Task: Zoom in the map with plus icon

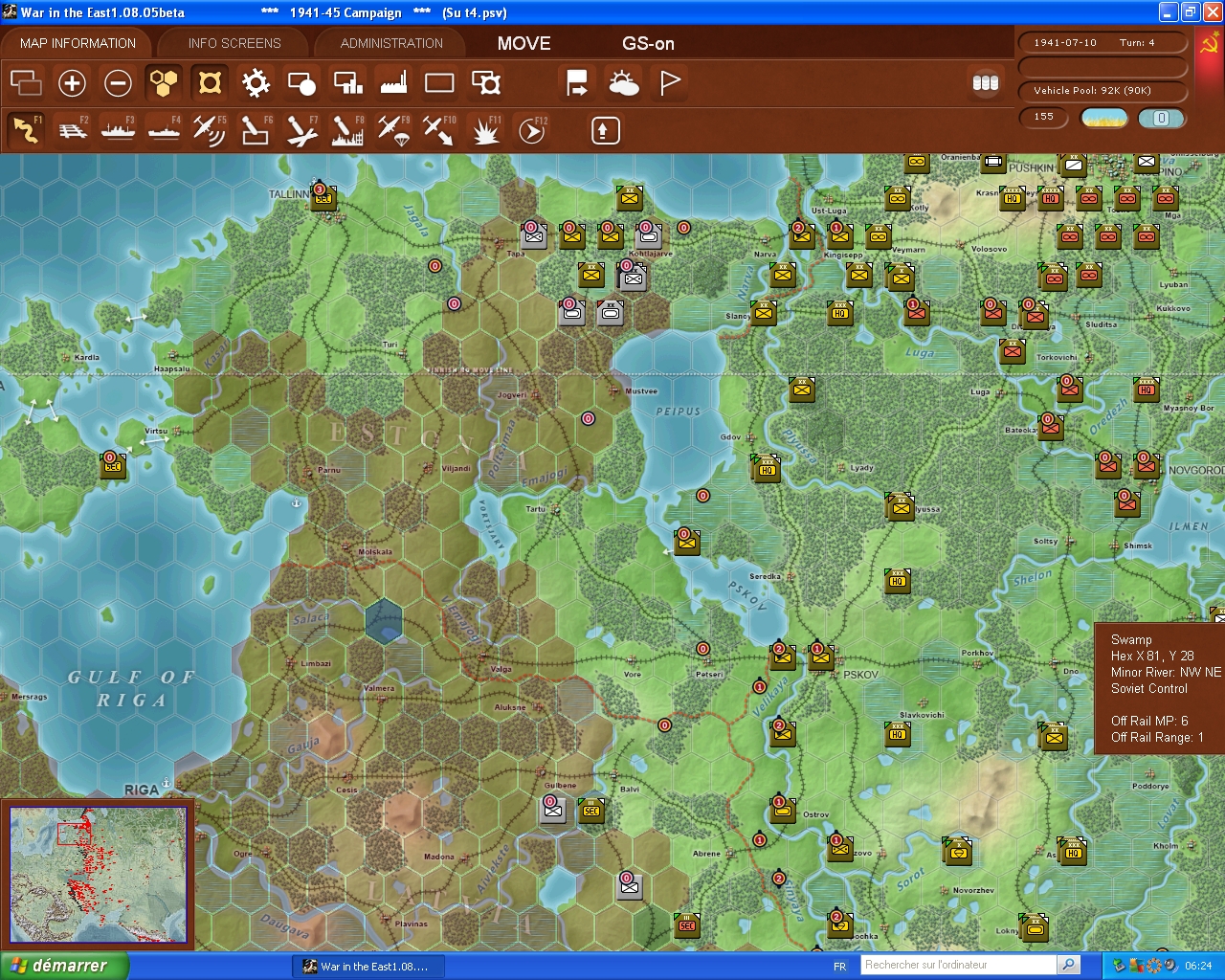Action: point(72,83)
